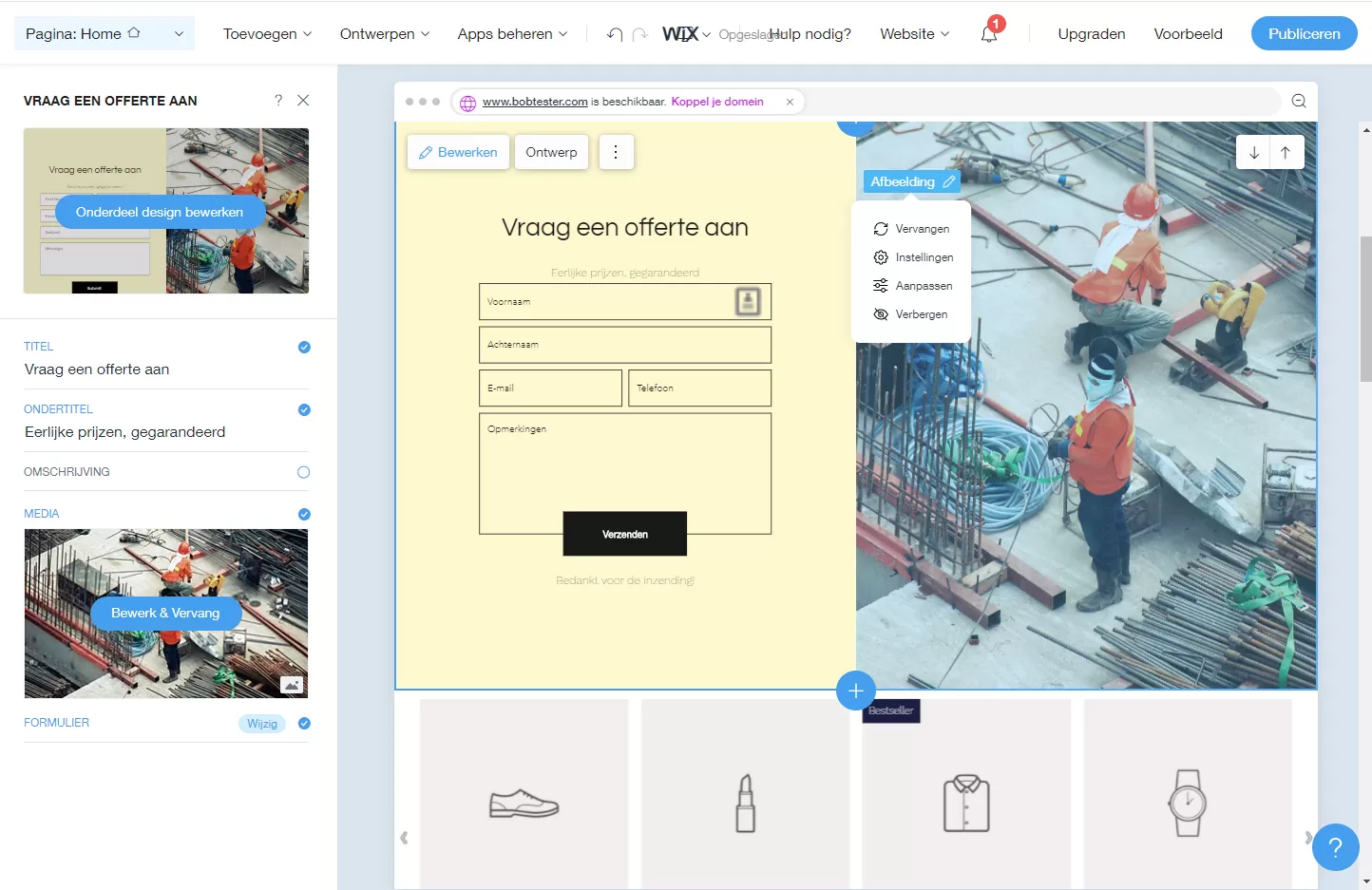Enable the Omschrijving checkbox

pyautogui.click(x=304, y=472)
